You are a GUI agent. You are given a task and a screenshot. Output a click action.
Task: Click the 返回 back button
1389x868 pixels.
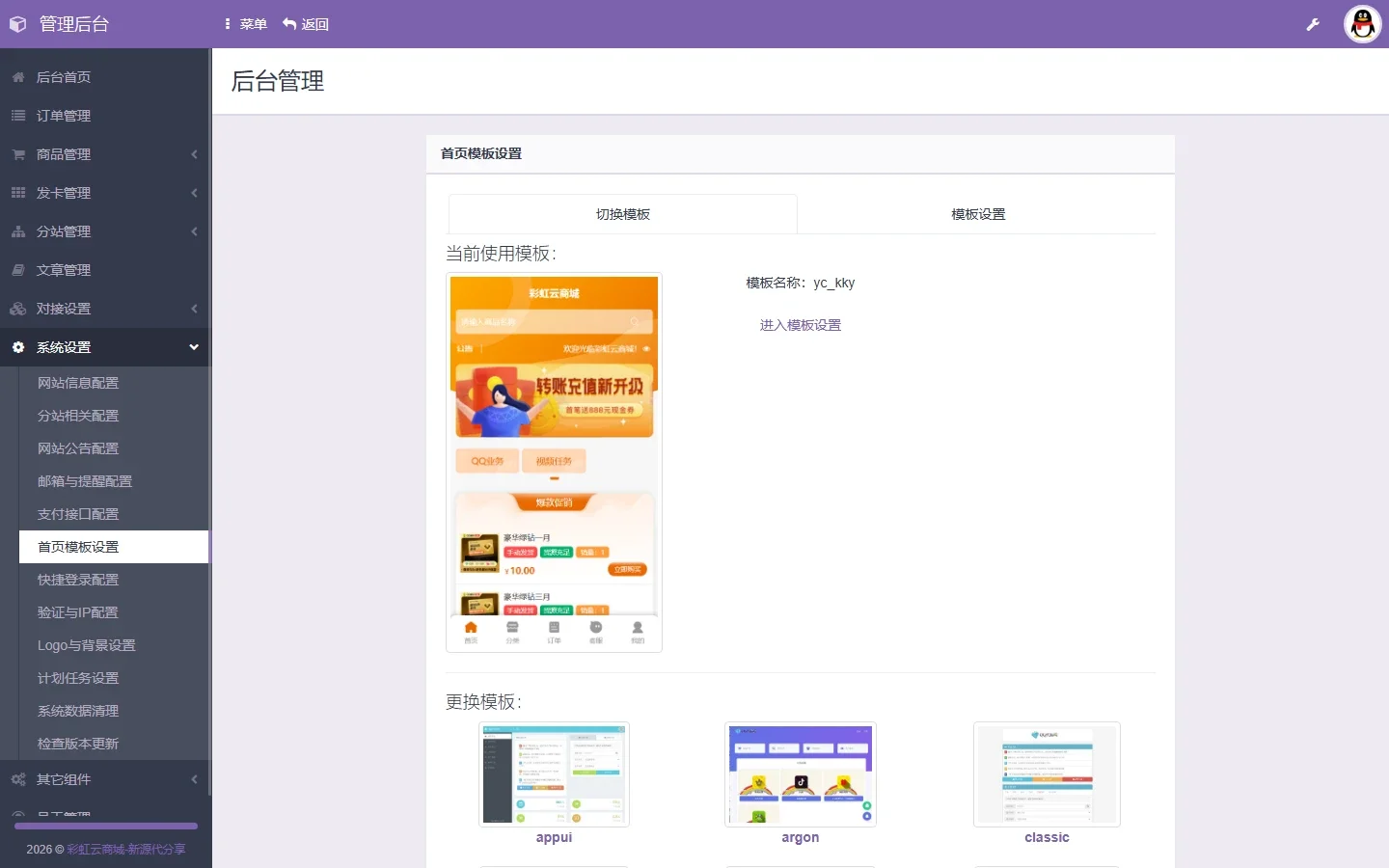tap(306, 24)
